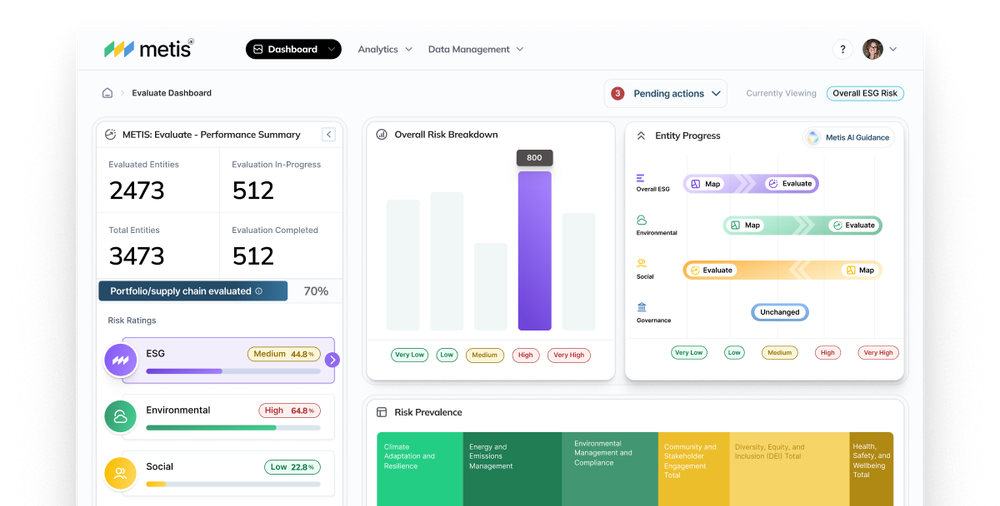Image resolution: width=1000 pixels, height=506 pixels.
Task: Click the Risk Prevalence panel icon
Action: [381, 412]
